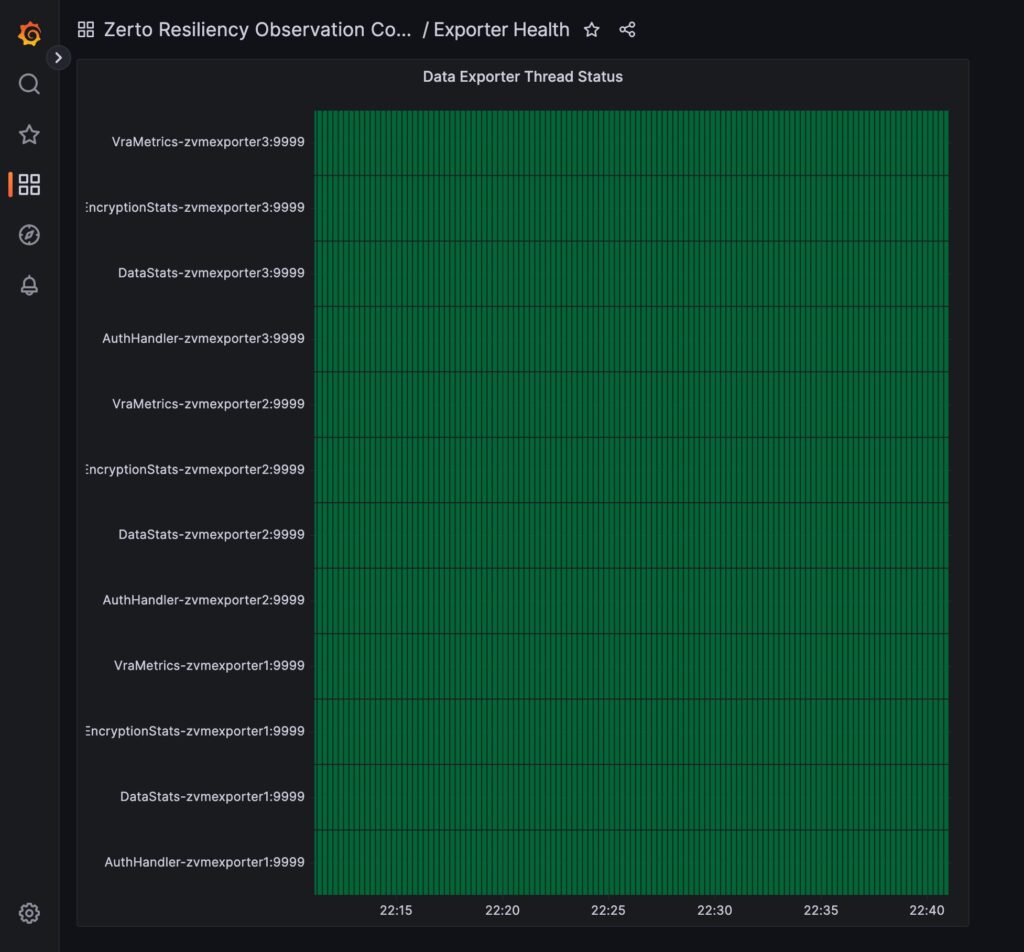
Task: Click the AuthHandler-zvmexporter2:9999 row label
Action: pyautogui.click(x=203, y=600)
